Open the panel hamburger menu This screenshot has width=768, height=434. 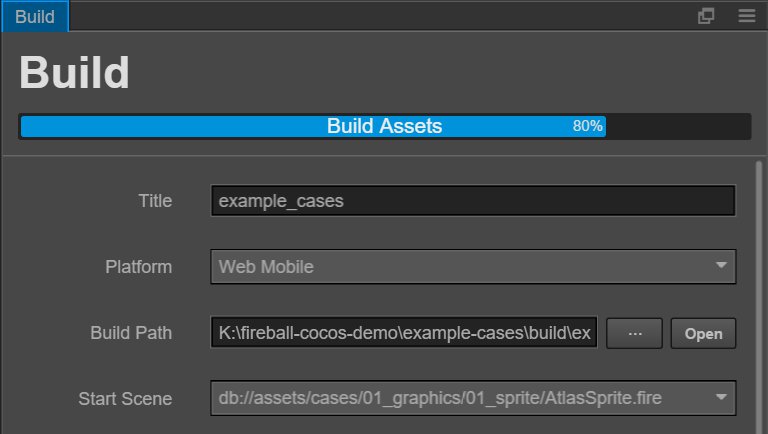pyautogui.click(x=746, y=16)
